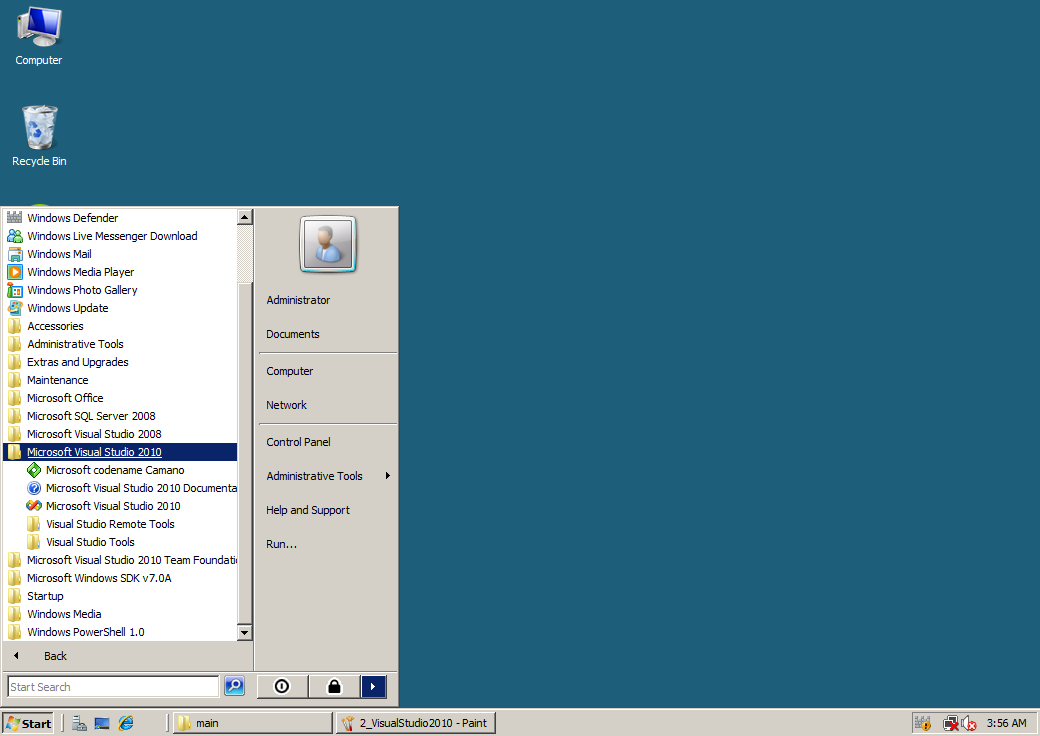Screen dimensions: 1040x736
Task: Click in the Start Search box
Action: (x=113, y=686)
